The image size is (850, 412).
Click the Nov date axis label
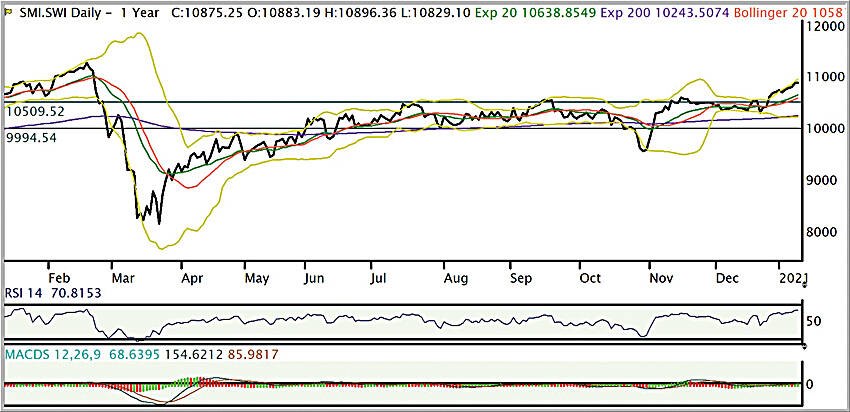661,278
